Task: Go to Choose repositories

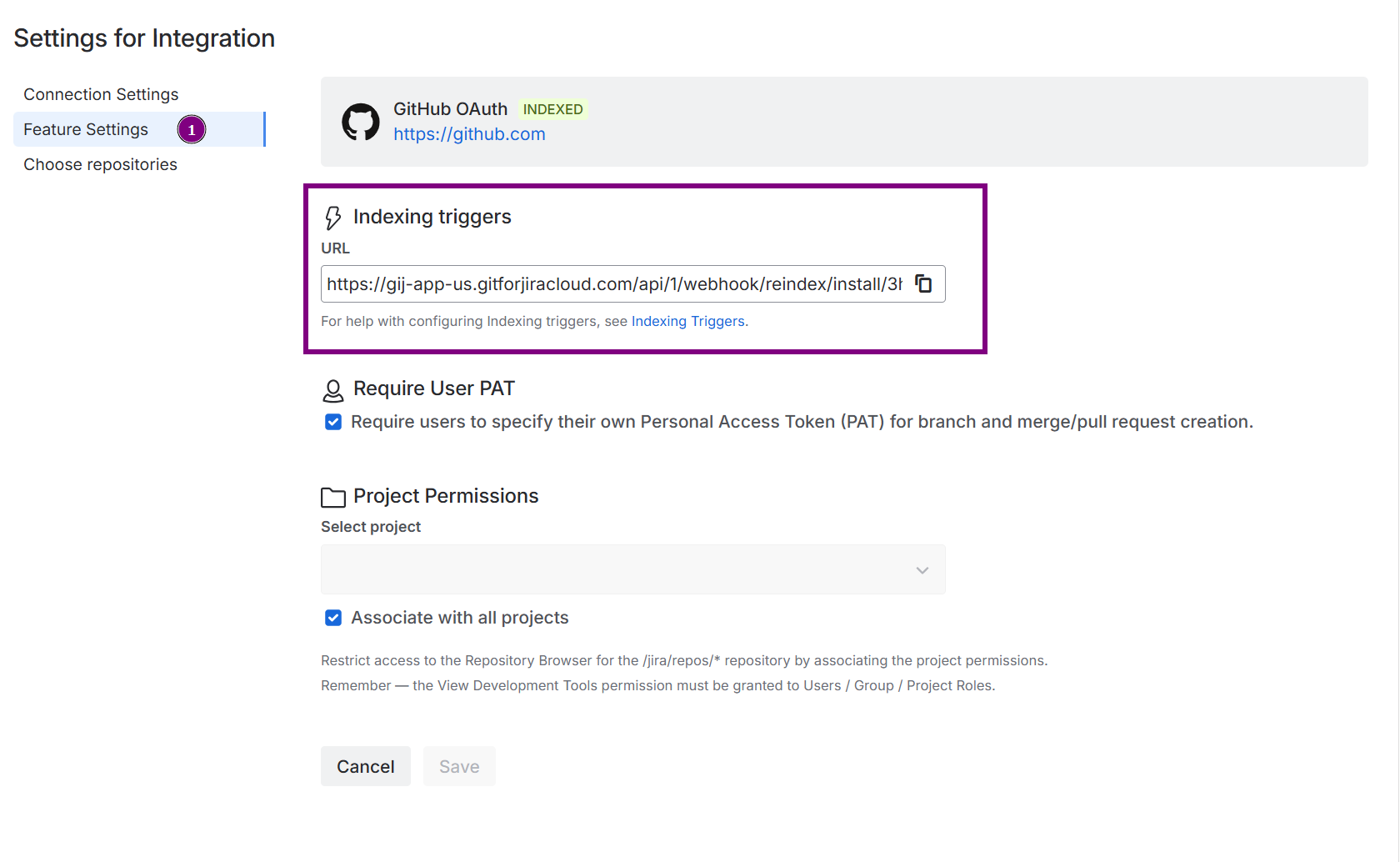Action: coord(100,164)
